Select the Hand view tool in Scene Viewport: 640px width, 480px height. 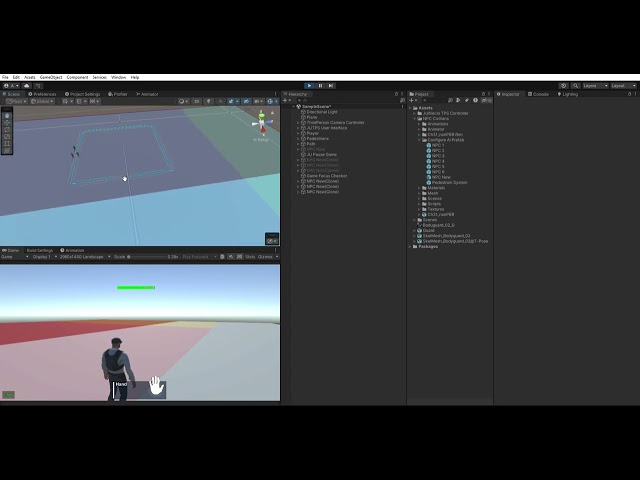(7, 116)
